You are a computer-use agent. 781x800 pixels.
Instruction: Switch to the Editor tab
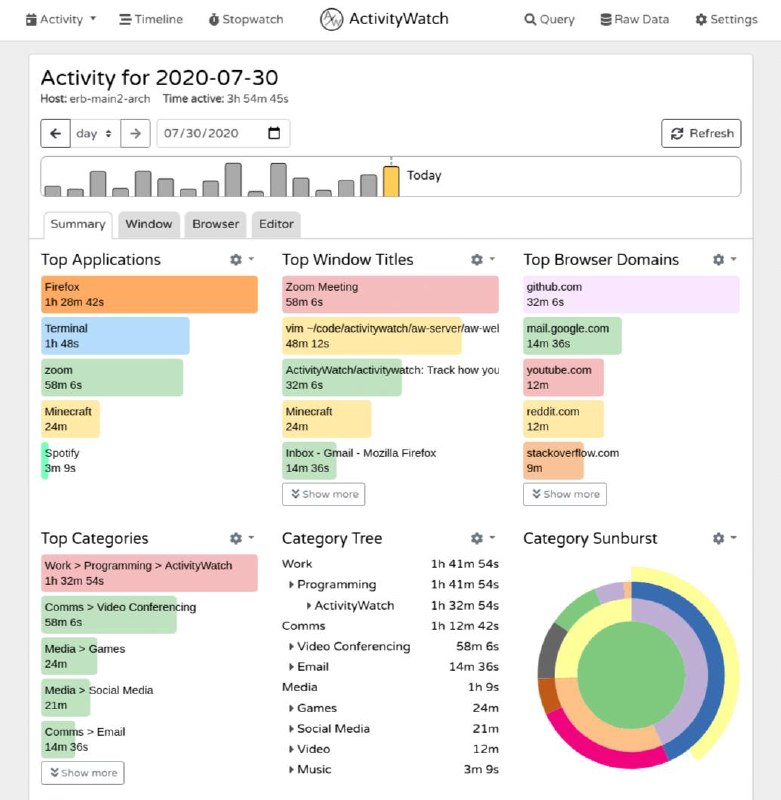click(x=276, y=224)
